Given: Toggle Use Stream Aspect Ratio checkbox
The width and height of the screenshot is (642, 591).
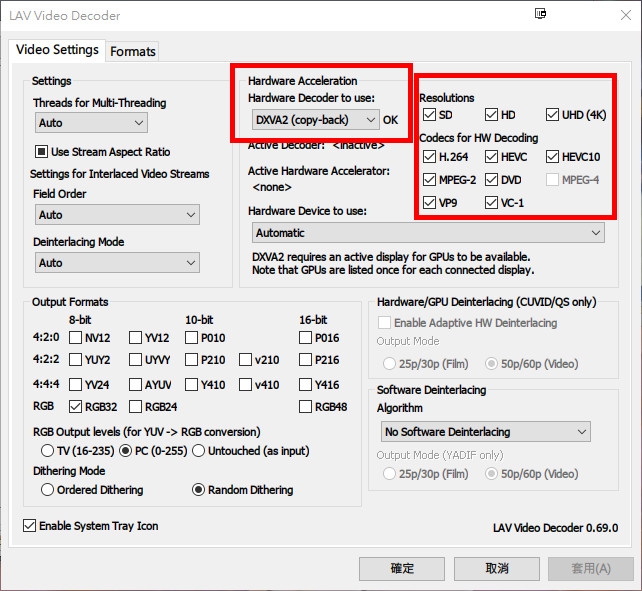Looking at the screenshot, I should (41, 152).
